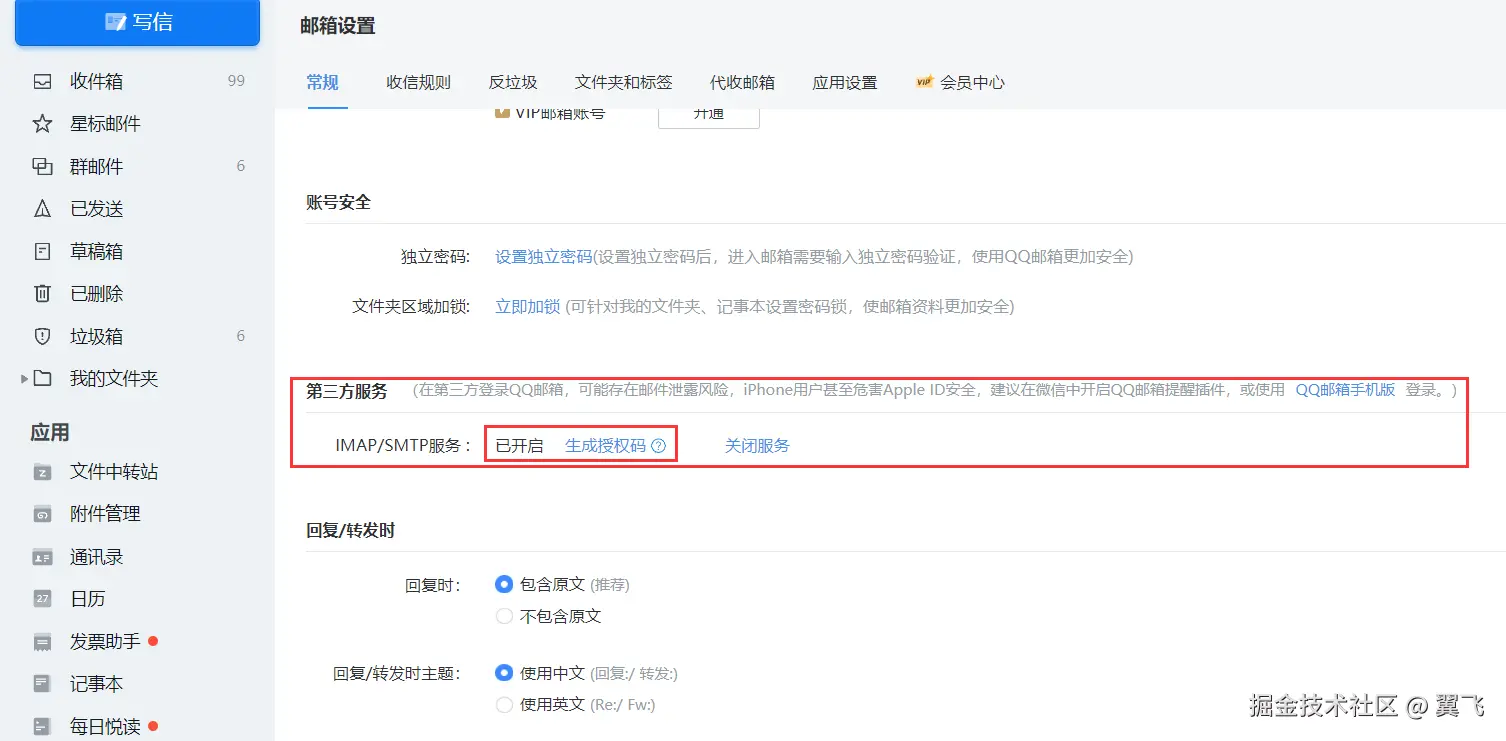1506x741 pixels.
Task: Select 包含原文 radio option
Action: pyautogui.click(x=504, y=584)
